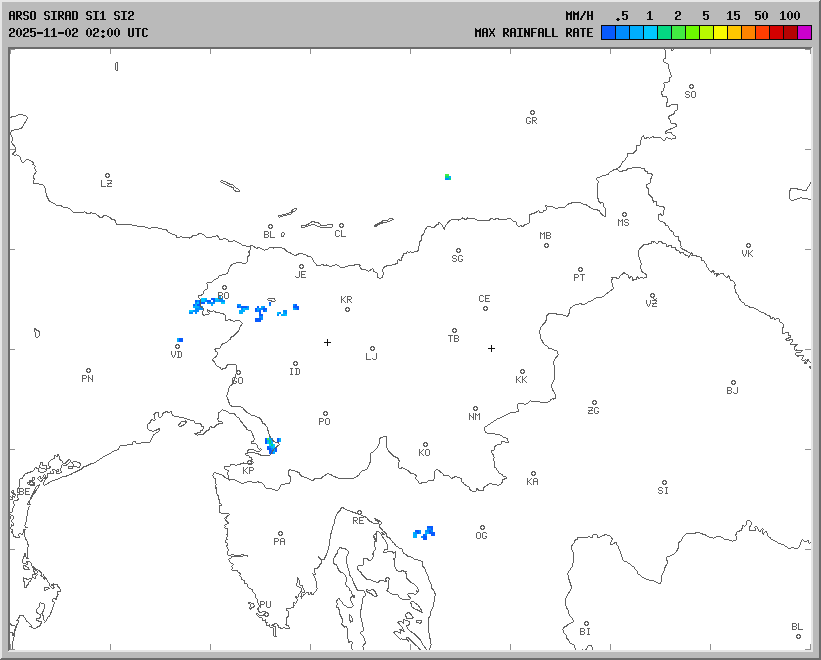
Task: Pick the leftmost dark blue legend swatch
Action: tap(607, 33)
